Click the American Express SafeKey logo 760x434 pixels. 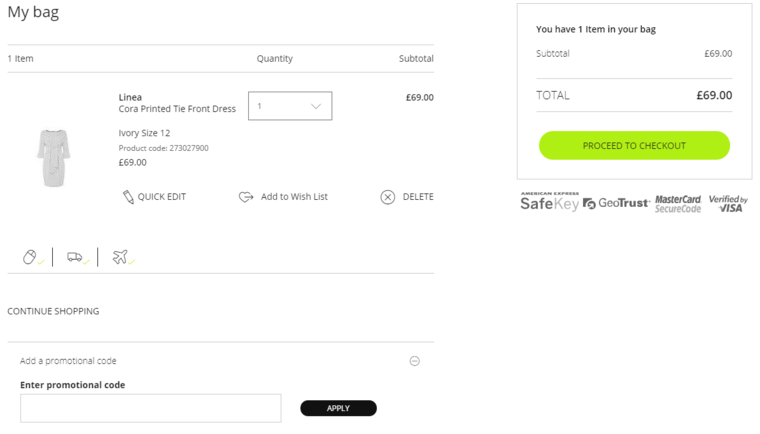click(550, 201)
